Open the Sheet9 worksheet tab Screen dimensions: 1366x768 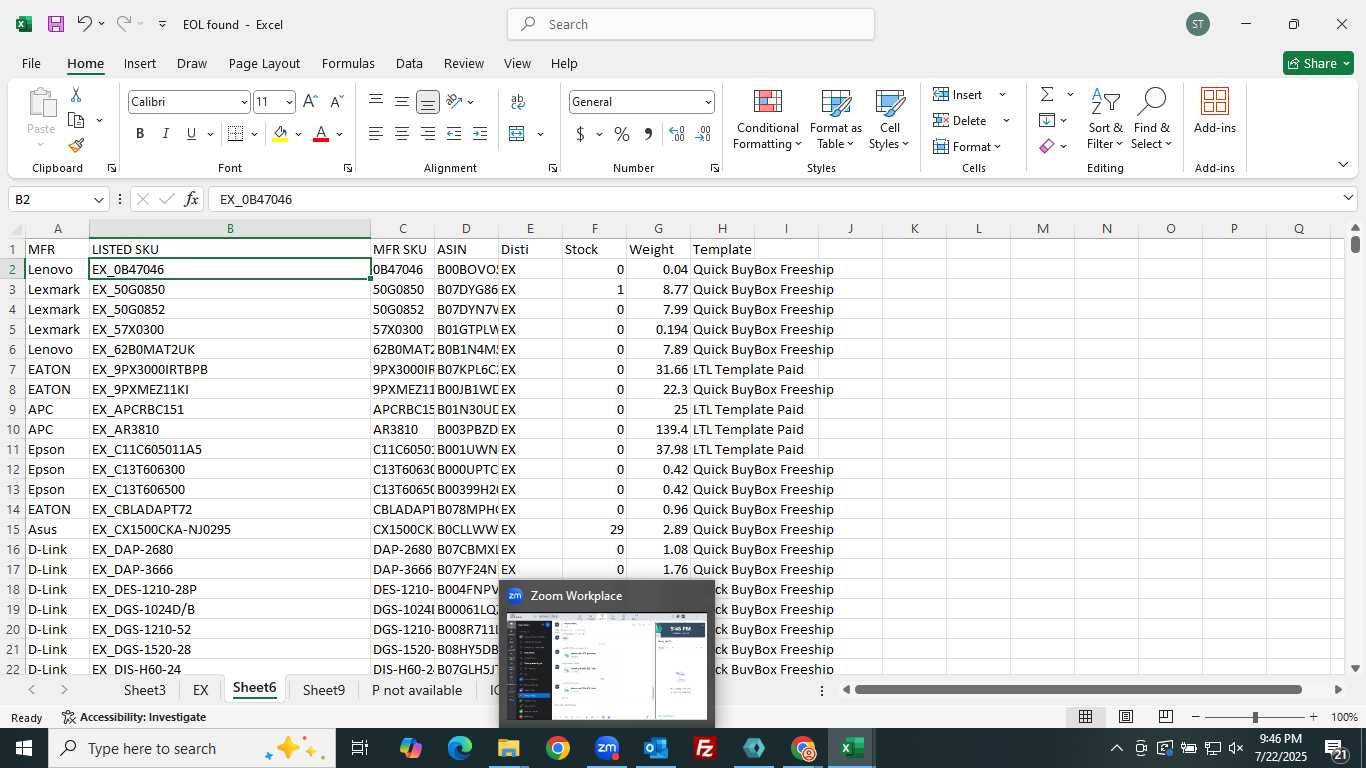(x=324, y=690)
